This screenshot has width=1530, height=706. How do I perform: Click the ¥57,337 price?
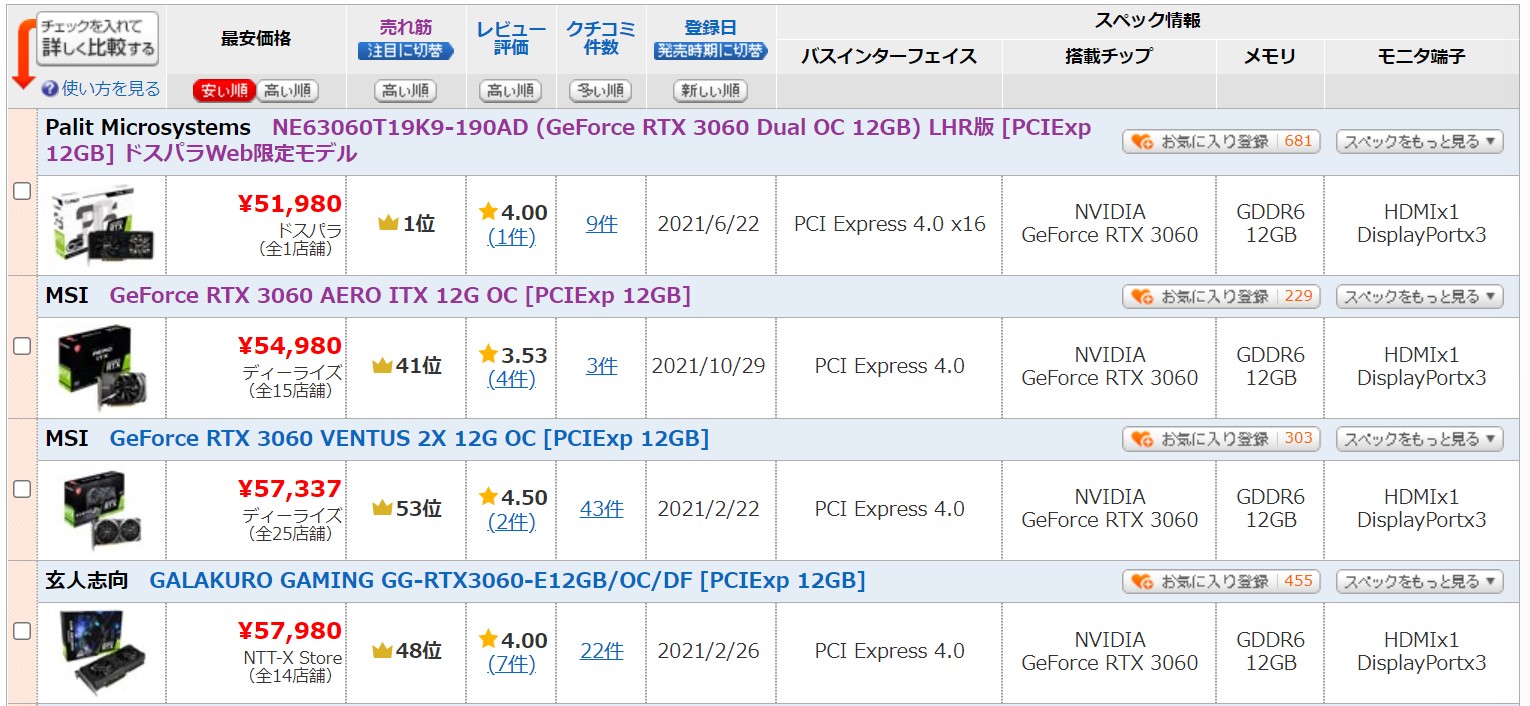point(290,489)
